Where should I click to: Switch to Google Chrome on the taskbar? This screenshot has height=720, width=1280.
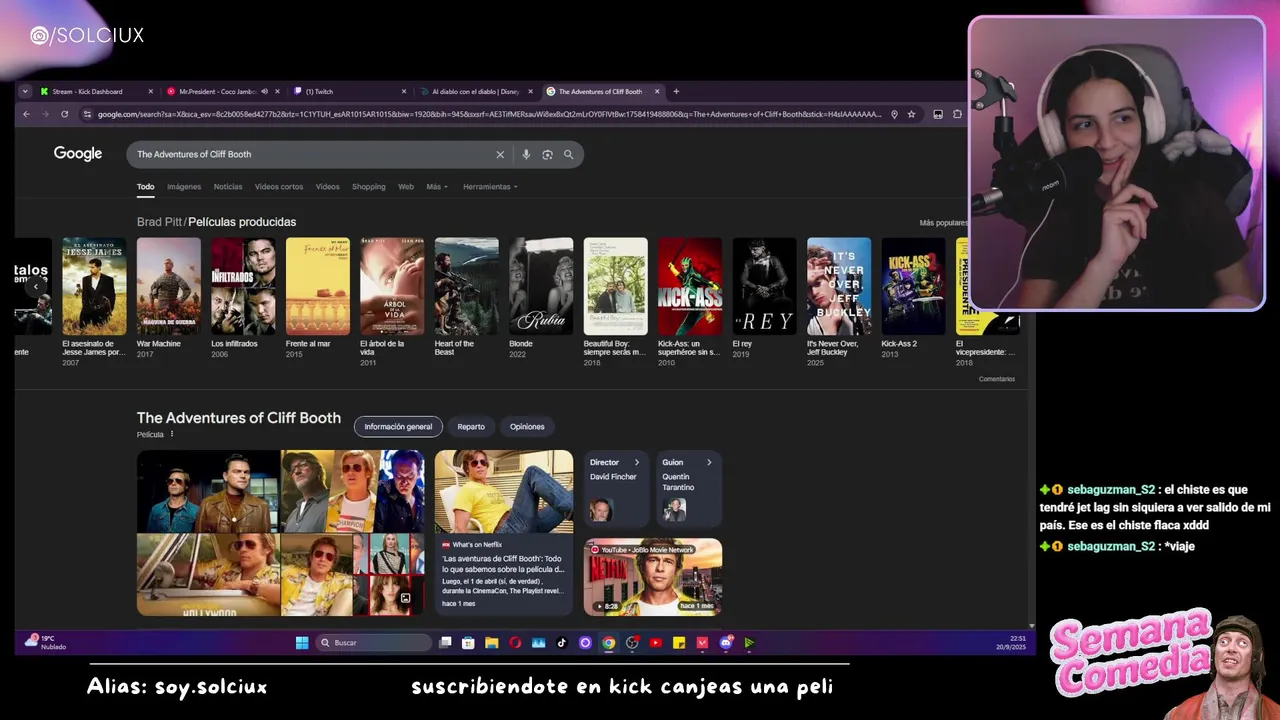(x=608, y=643)
